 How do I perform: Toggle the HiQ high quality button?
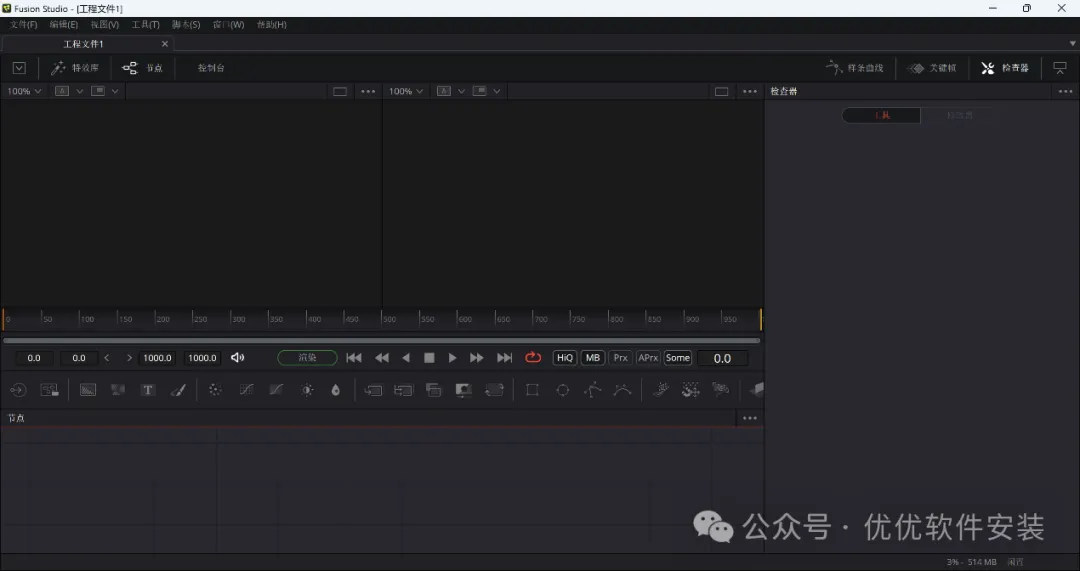click(565, 357)
